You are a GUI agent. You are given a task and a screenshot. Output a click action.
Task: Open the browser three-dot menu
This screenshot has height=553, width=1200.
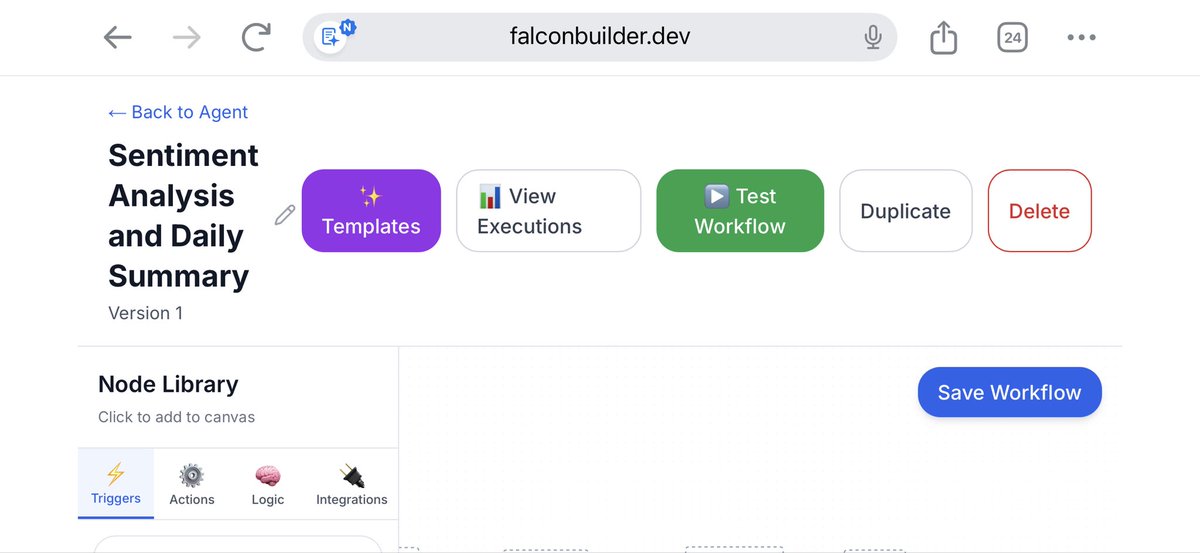click(x=1081, y=38)
